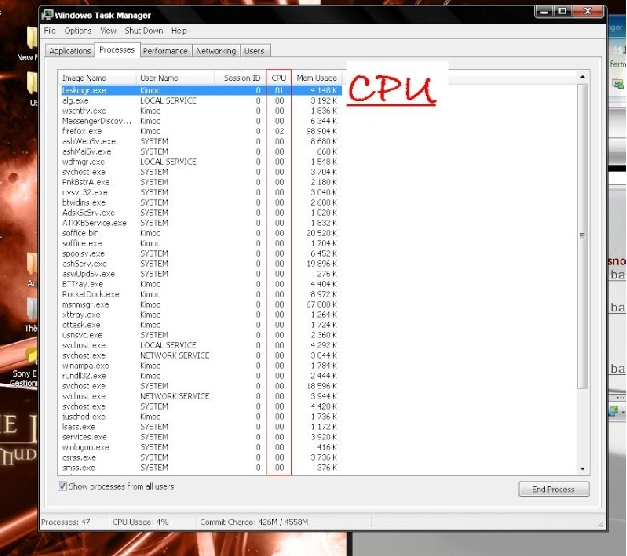
Task: Select the winlogon.exe process
Action: [x=200, y=447]
